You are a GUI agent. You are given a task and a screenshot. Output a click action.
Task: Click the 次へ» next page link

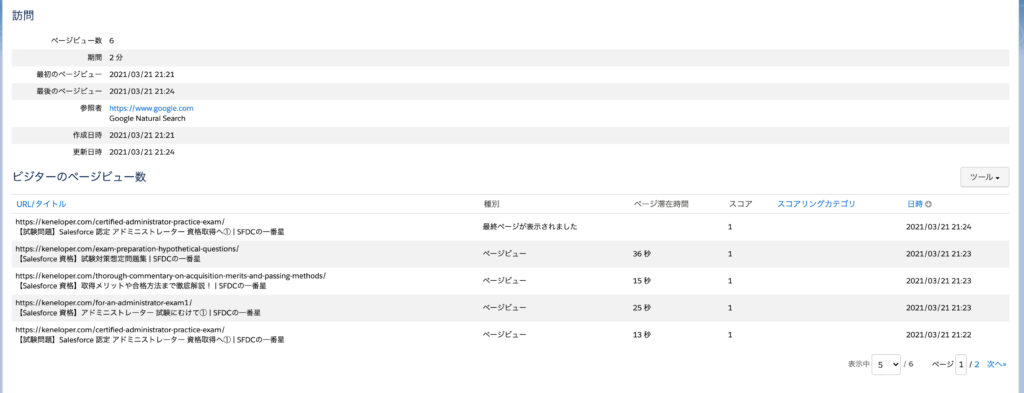pos(996,364)
